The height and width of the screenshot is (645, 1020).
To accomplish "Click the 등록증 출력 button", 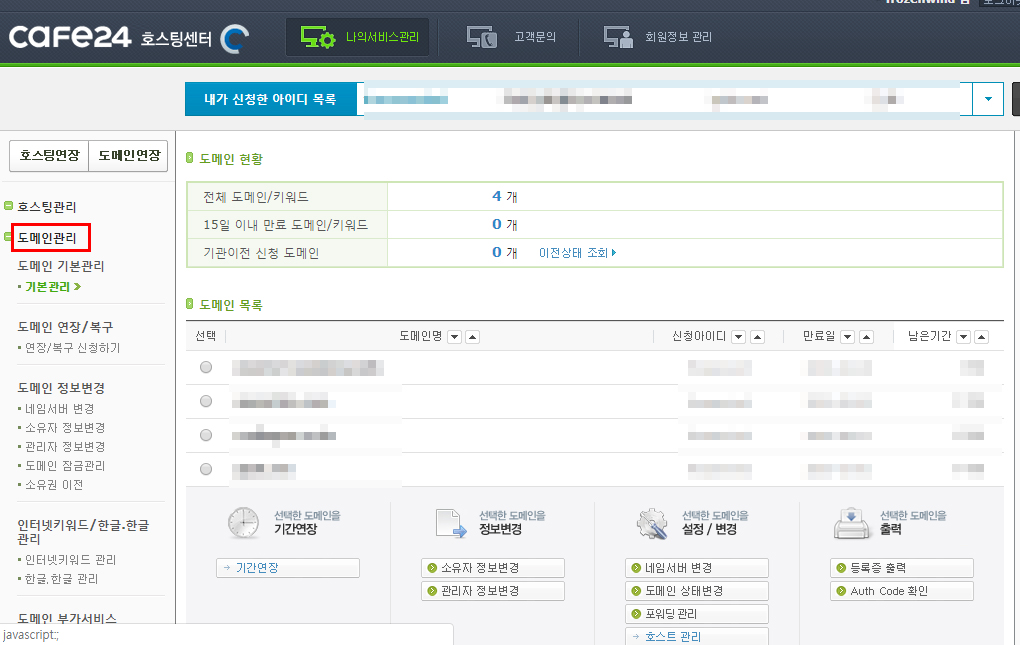I will (x=902, y=568).
